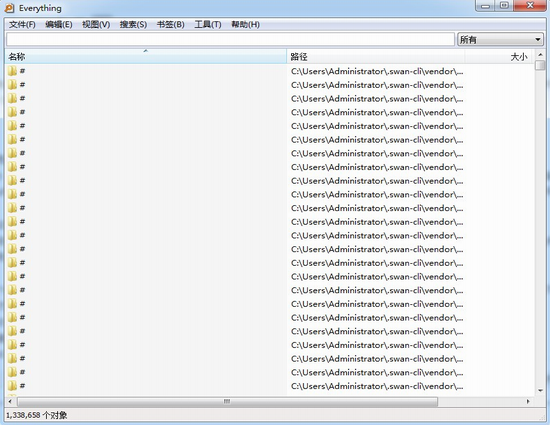The image size is (550, 425).
Task: Click the horizontal scrollbar left arrow
Action: 11,401
